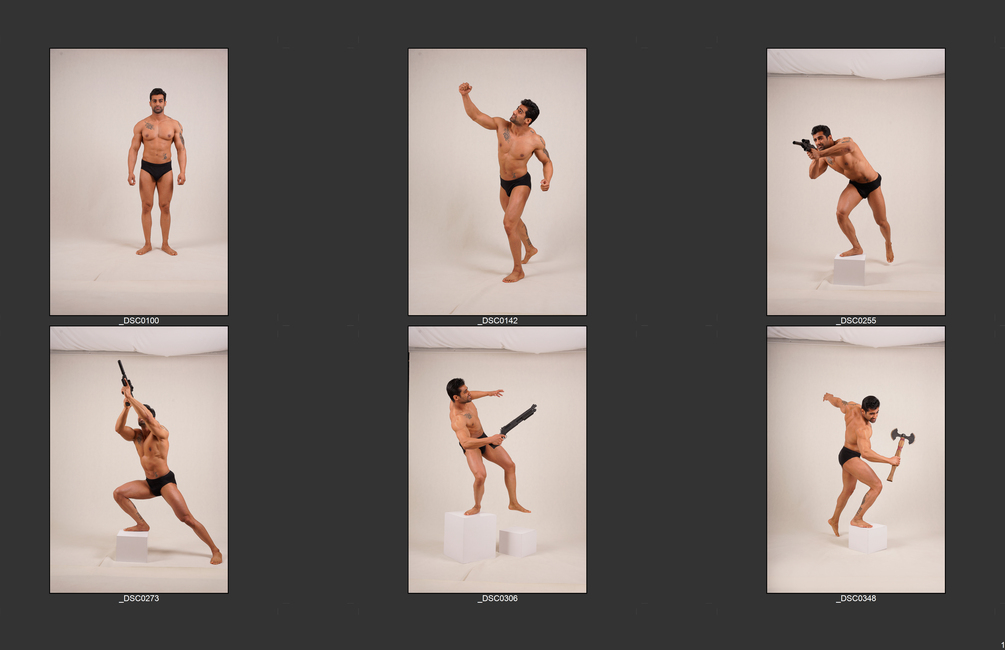
Task: Click the double-headed axe in _DSC0348
Action: [901, 454]
